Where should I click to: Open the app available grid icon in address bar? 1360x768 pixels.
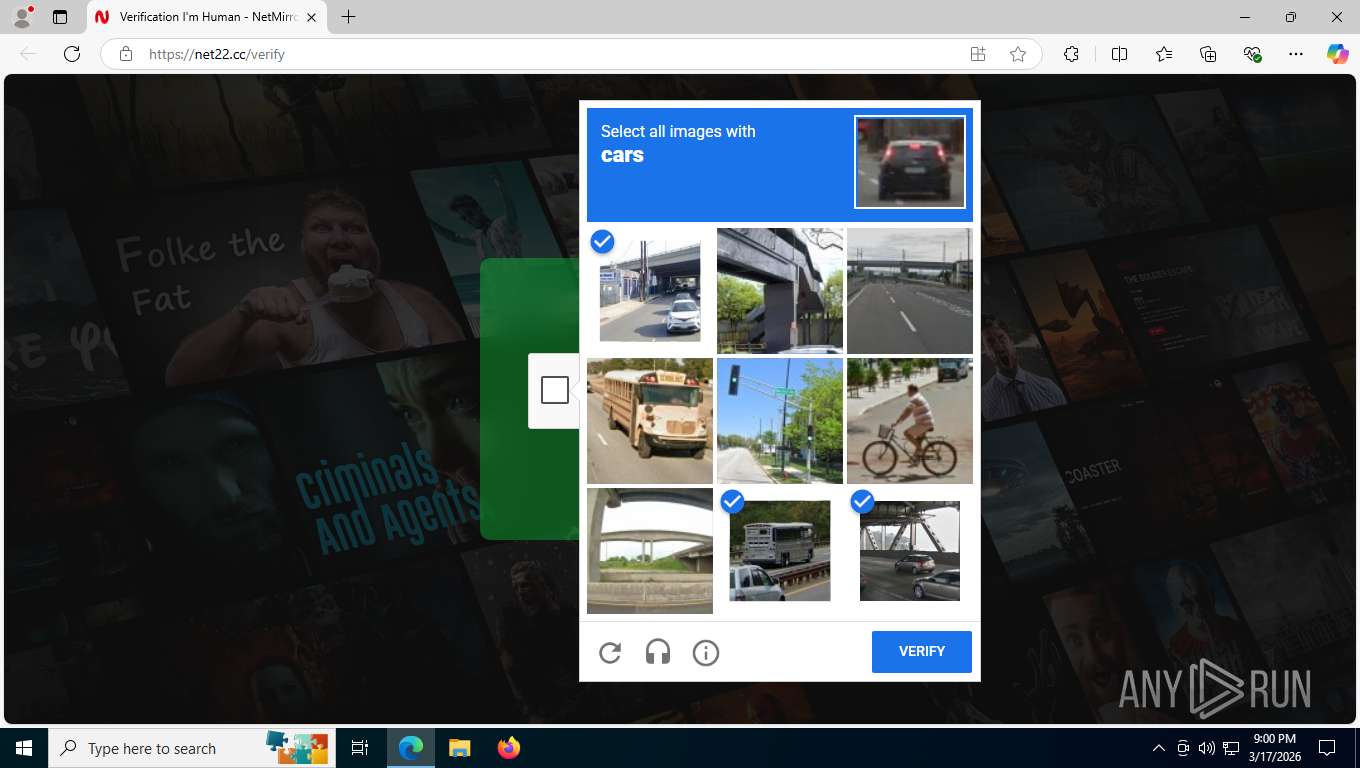[x=978, y=54]
